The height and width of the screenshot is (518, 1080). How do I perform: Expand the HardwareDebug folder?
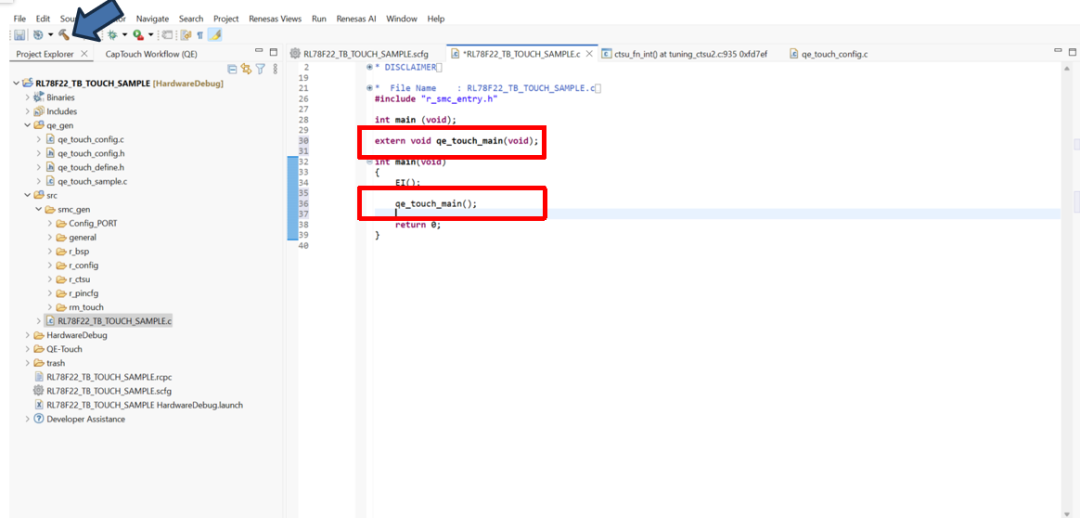[27, 335]
